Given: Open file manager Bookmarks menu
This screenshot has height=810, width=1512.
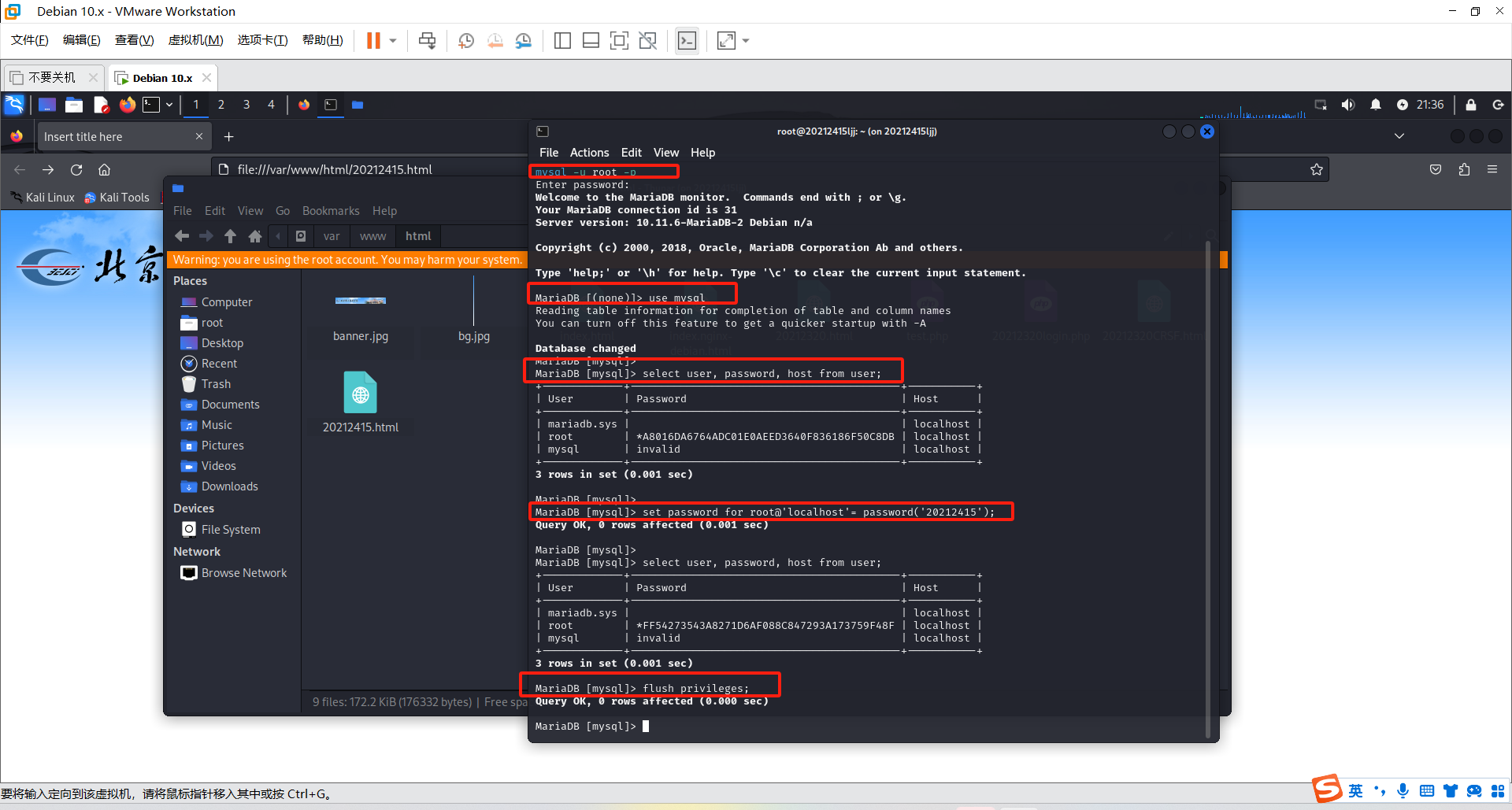Looking at the screenshot, I should click(331, 211).
